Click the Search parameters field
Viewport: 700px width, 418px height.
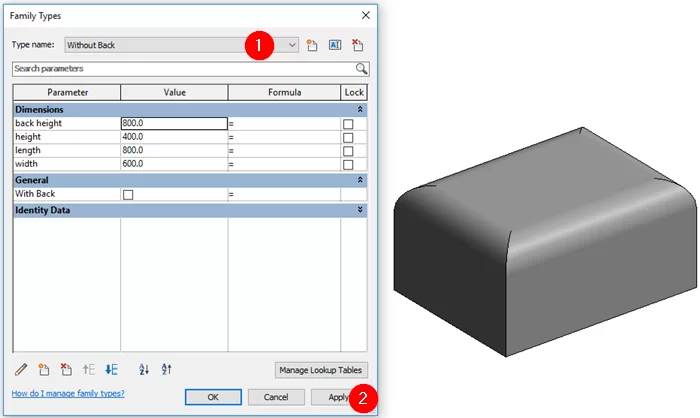pos(183,68)
